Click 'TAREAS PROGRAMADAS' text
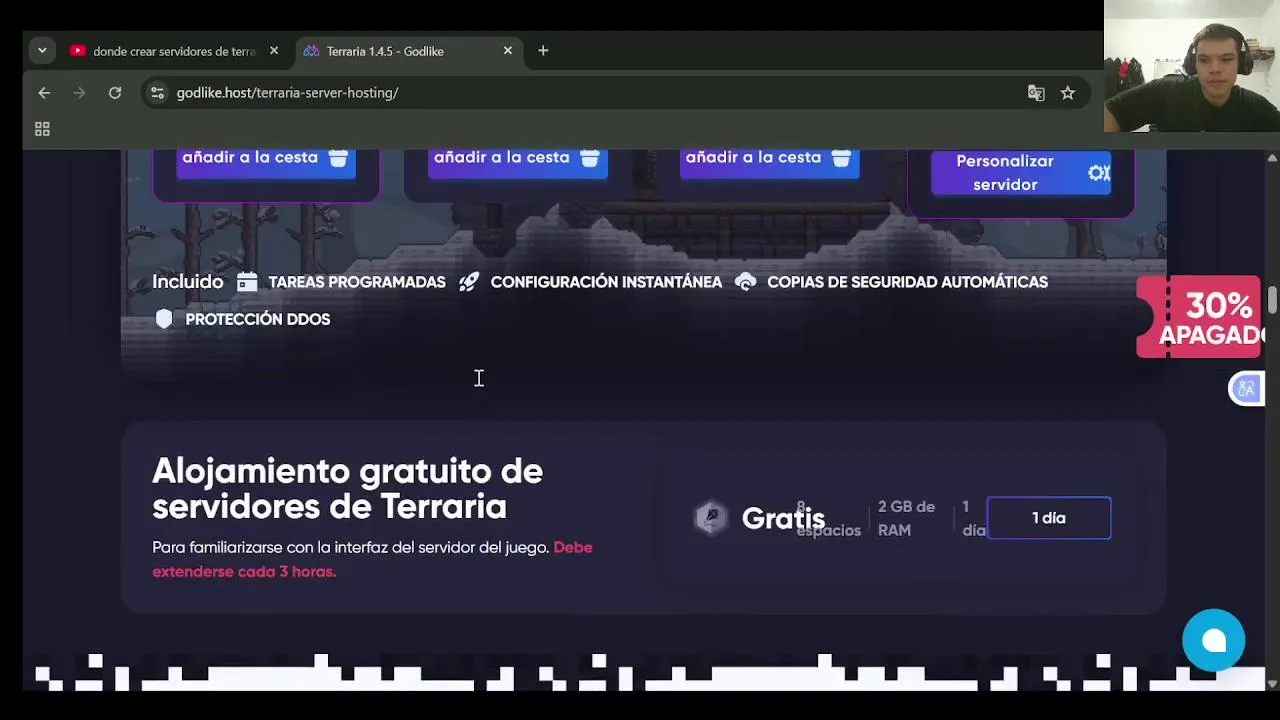This screenshot has width=1280, height=720. tap(357, 282)
